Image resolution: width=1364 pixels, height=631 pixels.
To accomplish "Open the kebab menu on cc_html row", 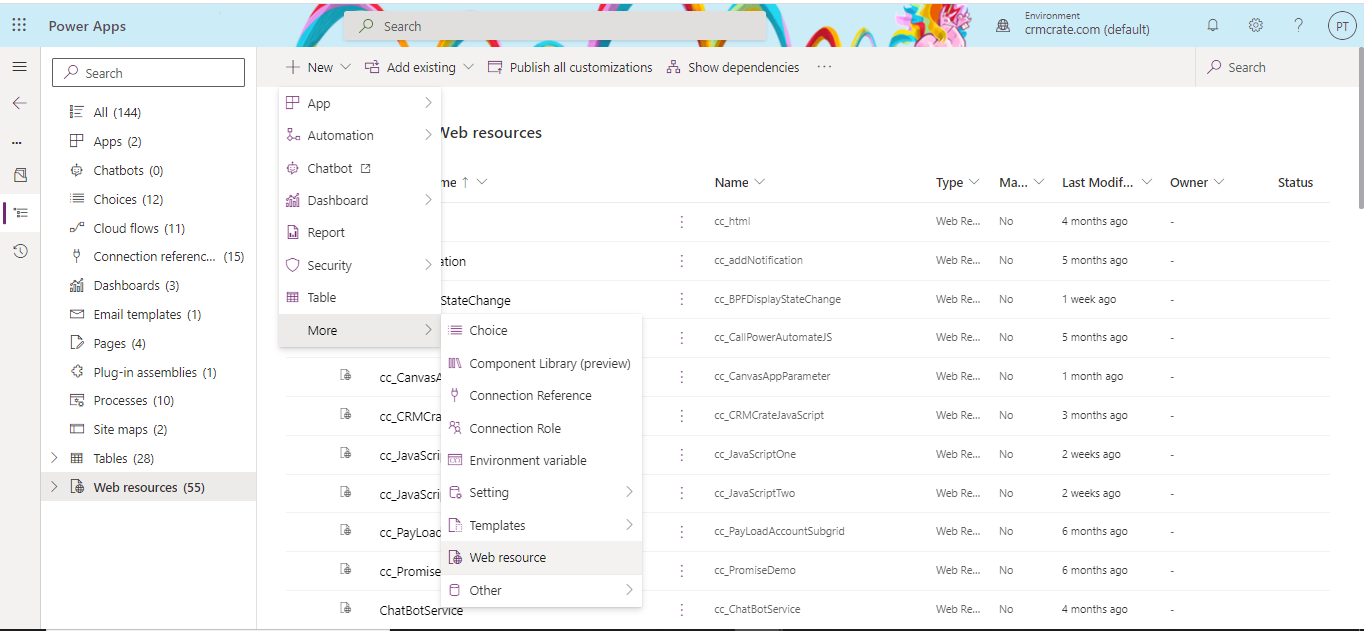I will click(x=681, y=220).
